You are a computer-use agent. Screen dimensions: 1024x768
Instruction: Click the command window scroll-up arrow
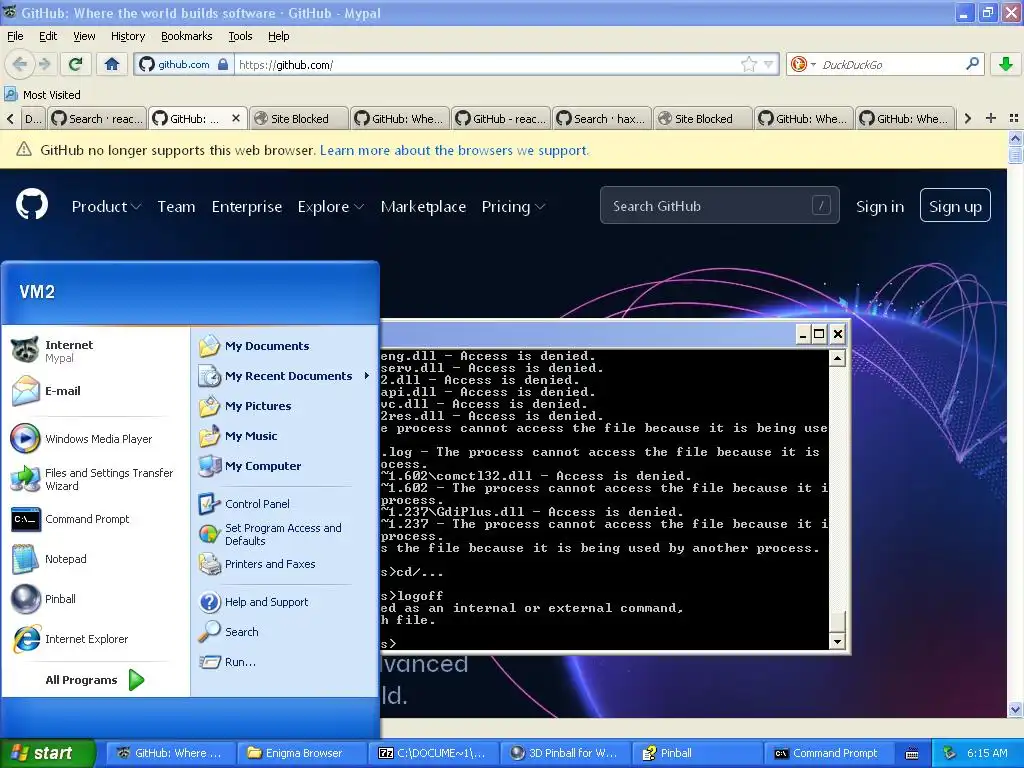coord(837,358)
